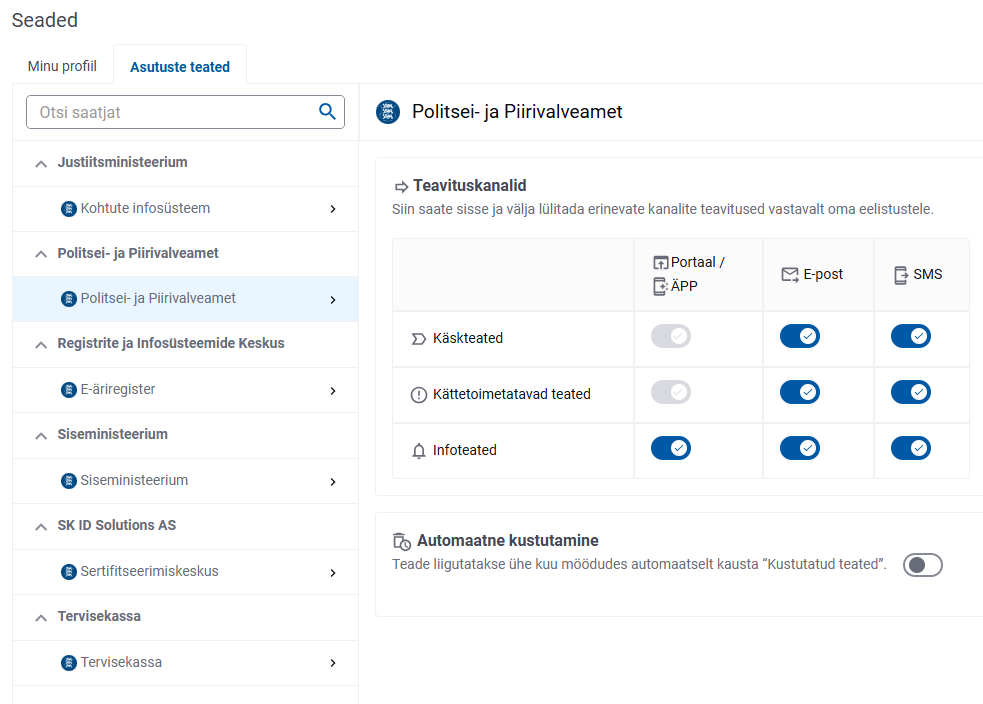Turn off Kättetoimetatavad teated E-post switch
Image resolution: width=983 pixels, height=704 pixels.
[x=800, y=392]
